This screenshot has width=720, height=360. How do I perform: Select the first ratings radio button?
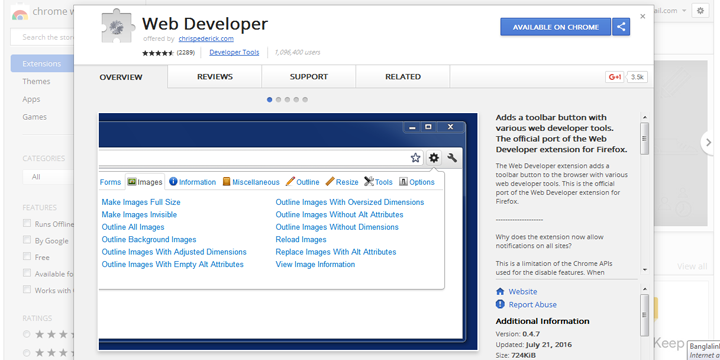(x=27, y=334)
